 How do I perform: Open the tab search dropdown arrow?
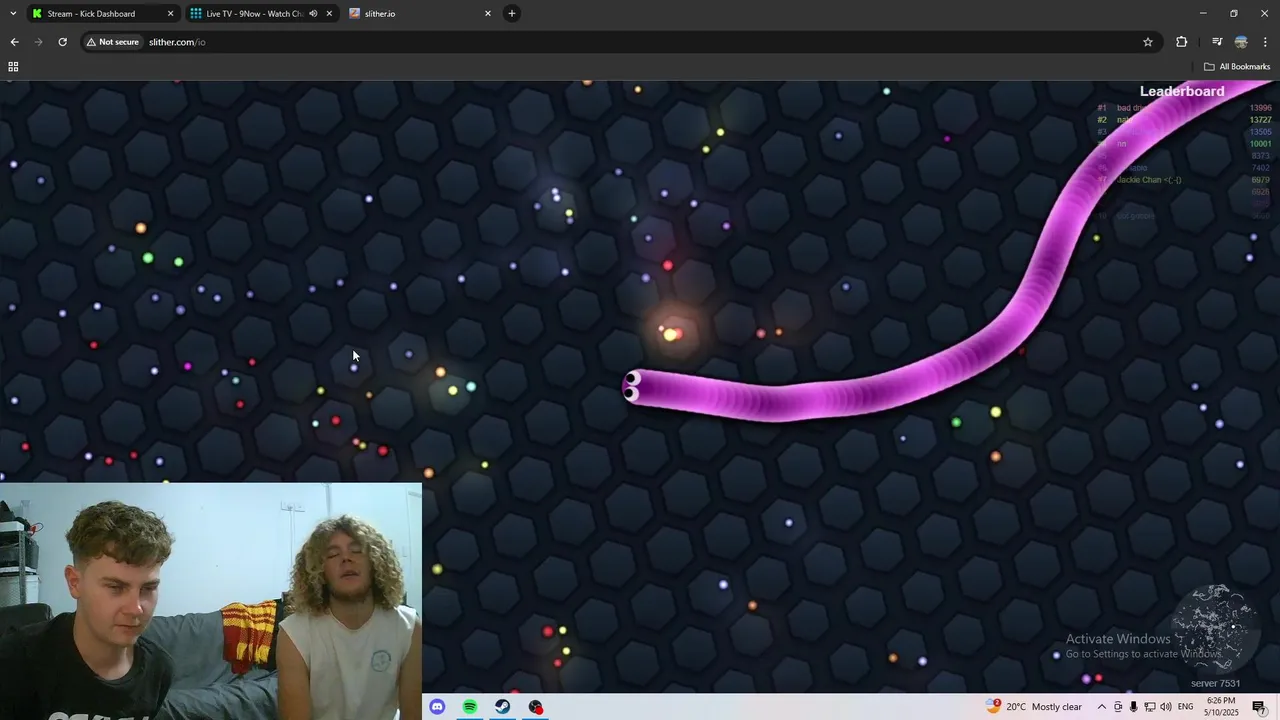point(13,13)
